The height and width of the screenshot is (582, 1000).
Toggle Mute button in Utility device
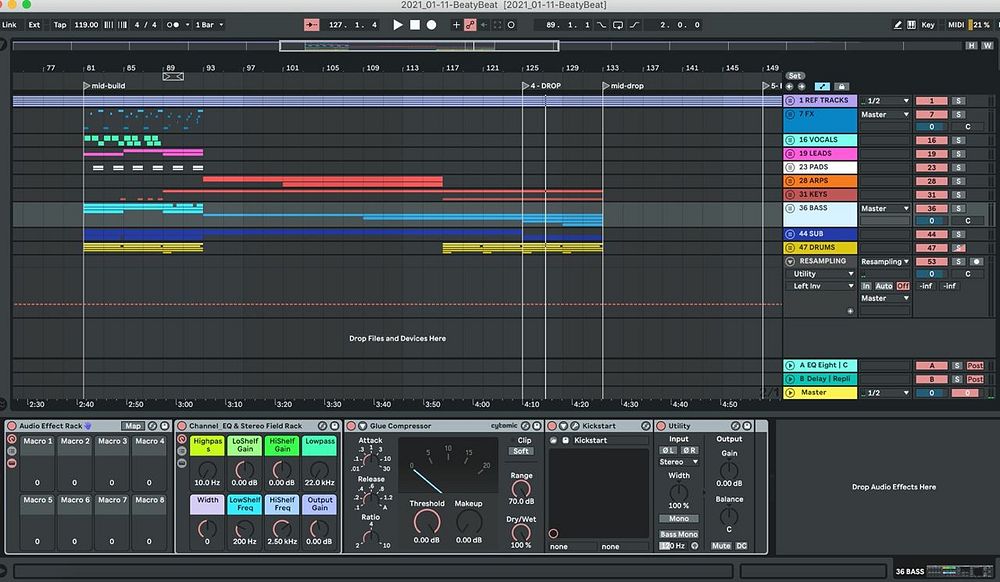coord(721,546)
